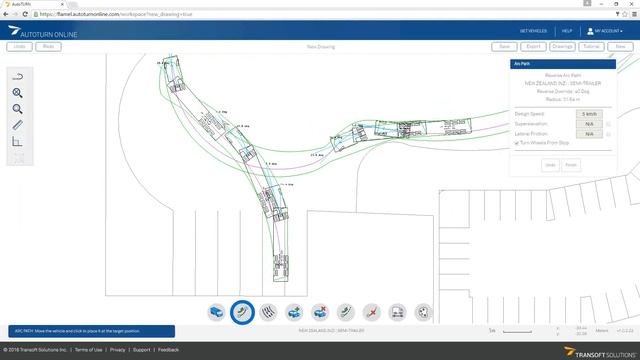Select the zoom magnifier tool
Screen dimensions: 640x360
[x=18, y=109]
